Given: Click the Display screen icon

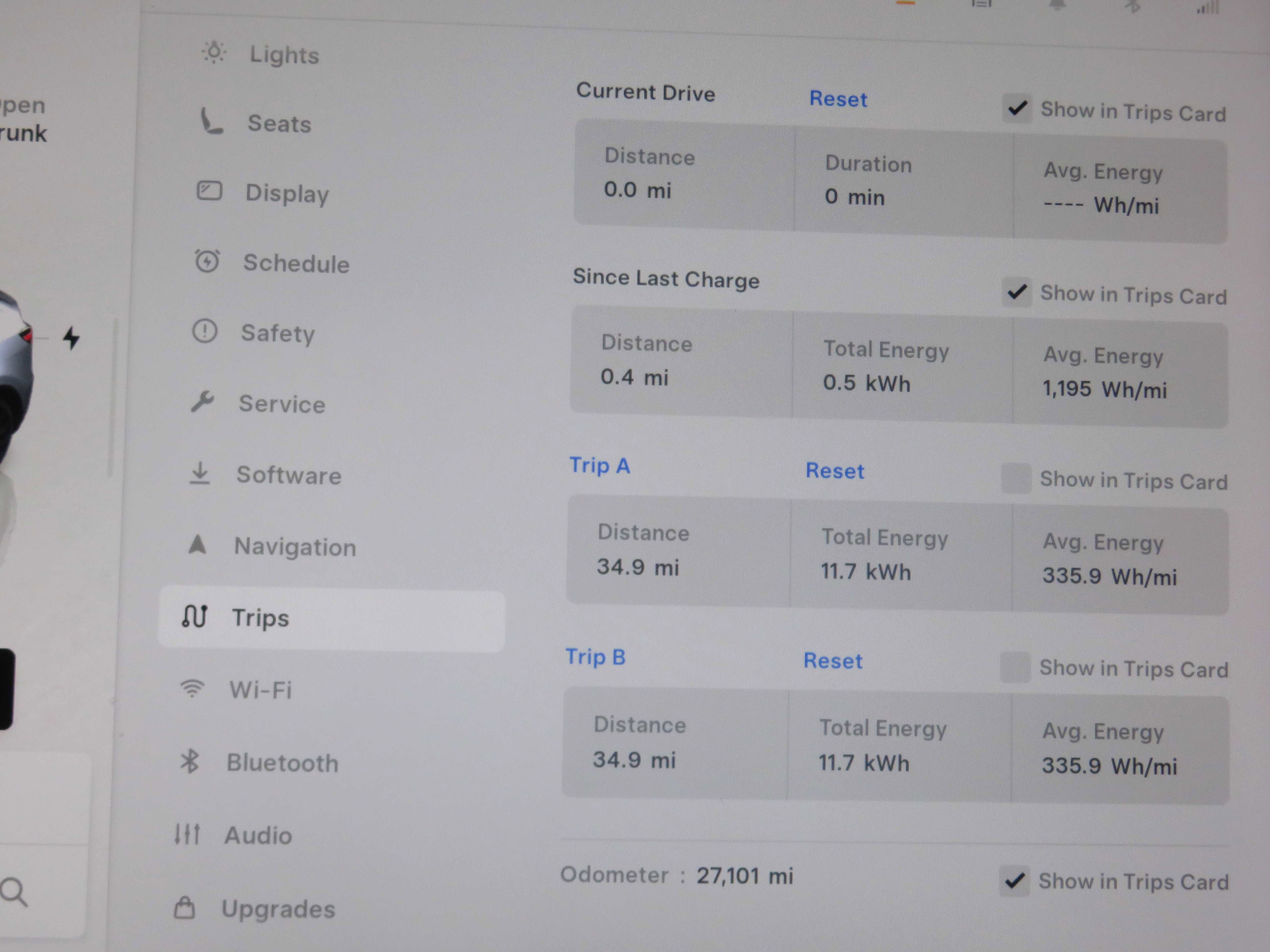Looking at the screenshot, I should point(209,190).
